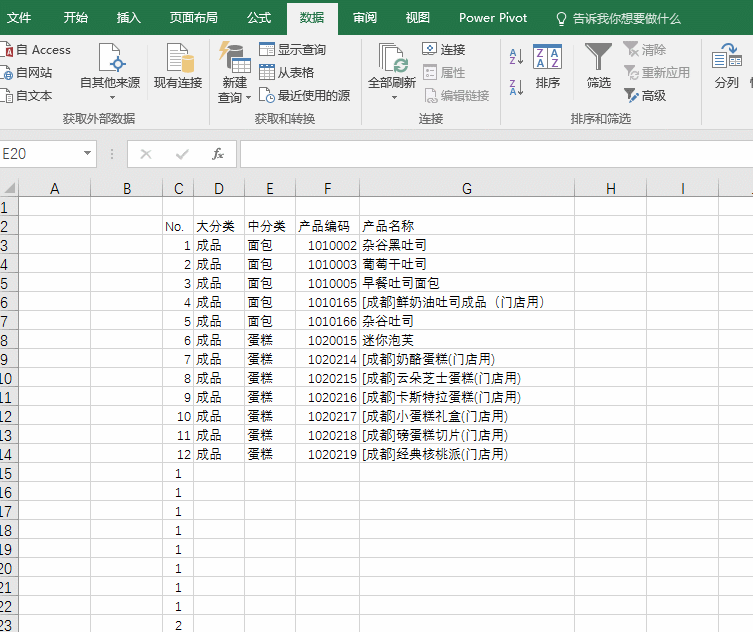Choose 从表格 from table option
The width and height of the screenshot is (753, 632).
[x=286, y=72]
